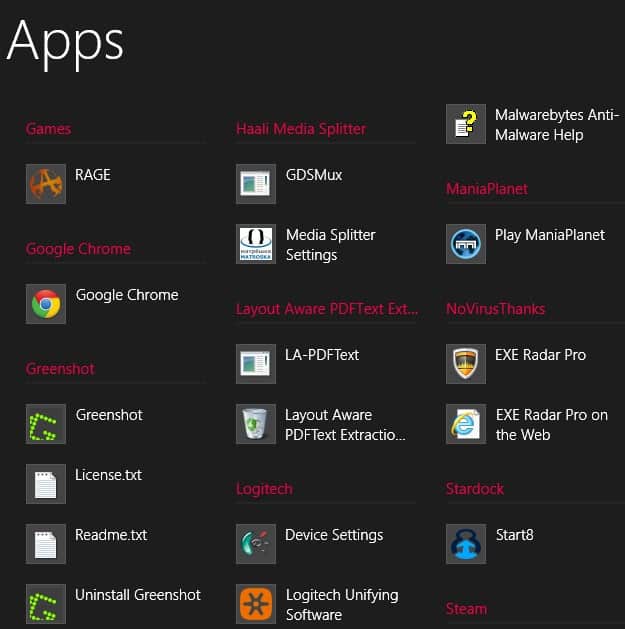The image size is (625, 629).
Task: Open the Greenshot app icon
Action: [46, 424]
